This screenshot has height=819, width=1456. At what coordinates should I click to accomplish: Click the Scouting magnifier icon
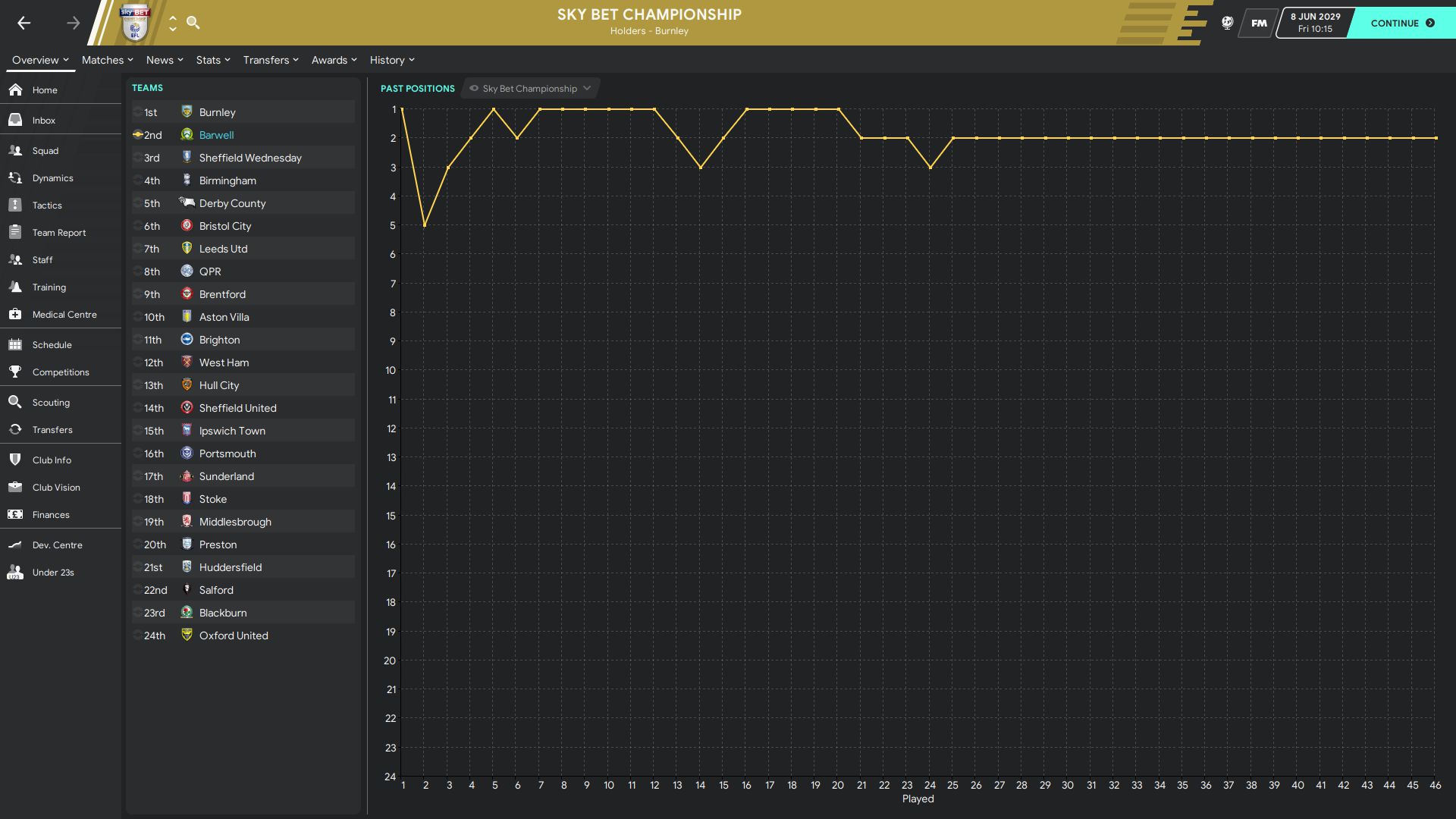[15, 402]
